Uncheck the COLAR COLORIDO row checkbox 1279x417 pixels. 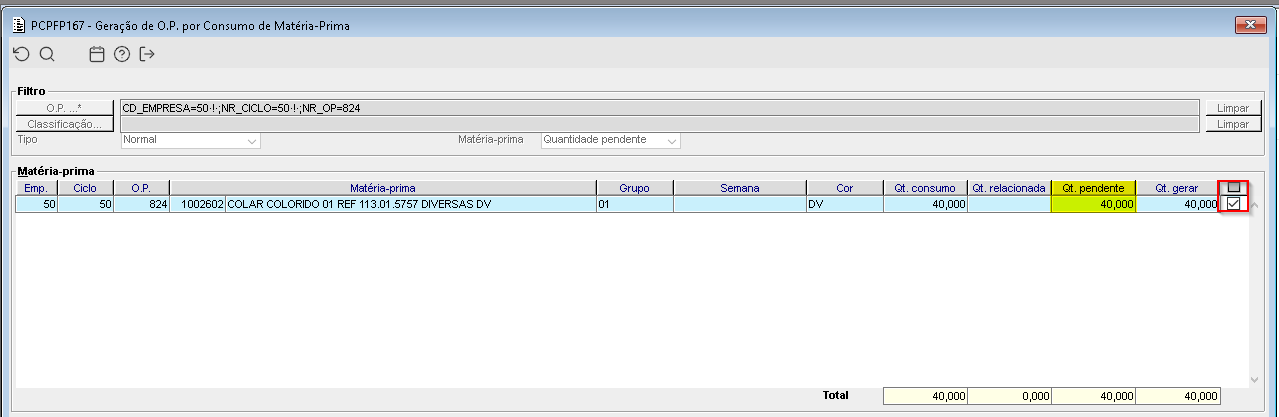coord(1234,204)
